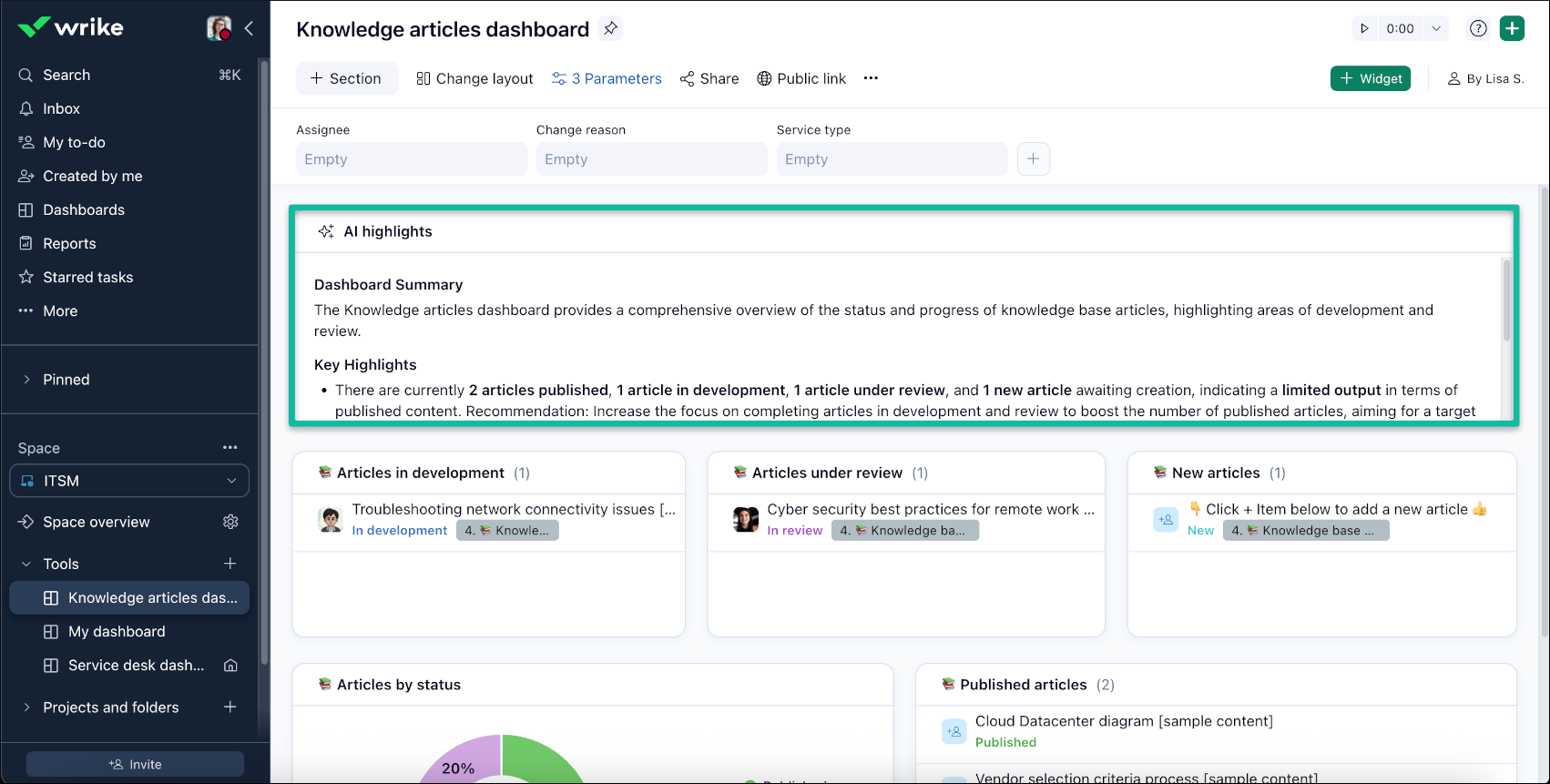Open dashboard more options ellipsis
The width and height of the screenshot is (1550, 784).
(871, 78)
